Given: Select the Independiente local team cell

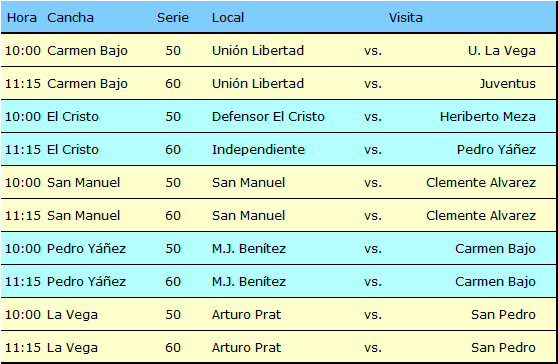Looking at the screenshot, I should tap(258, 149).
